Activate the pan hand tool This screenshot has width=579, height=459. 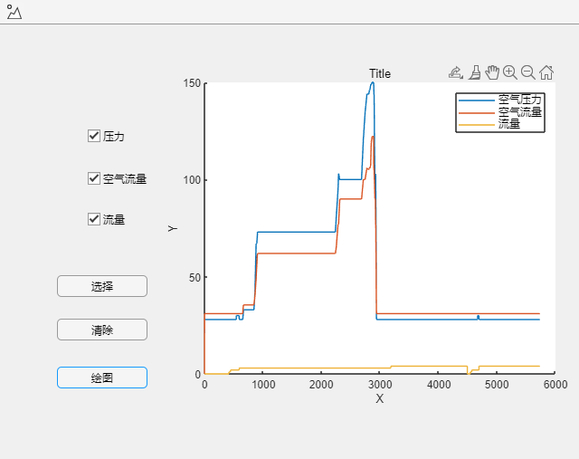click(492, 72)
